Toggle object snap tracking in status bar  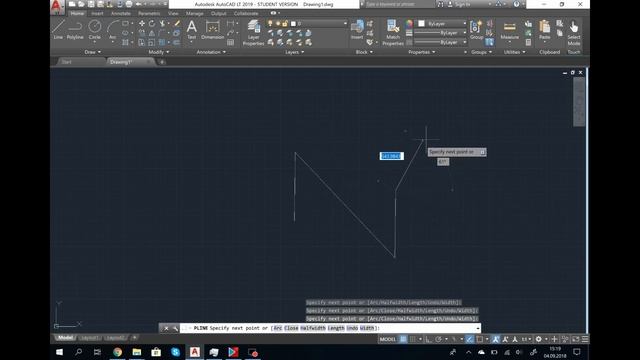pyautogui.click(x=470, y=339)
